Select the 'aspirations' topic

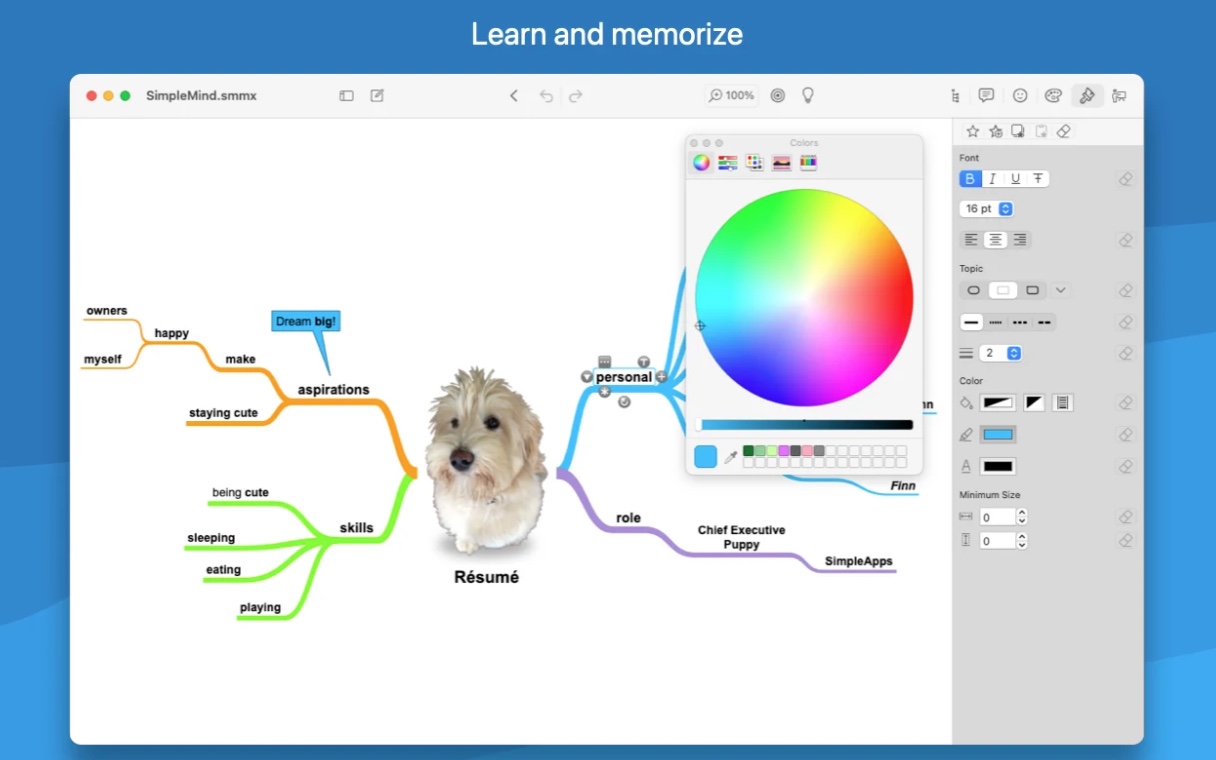tap(334, 389)
